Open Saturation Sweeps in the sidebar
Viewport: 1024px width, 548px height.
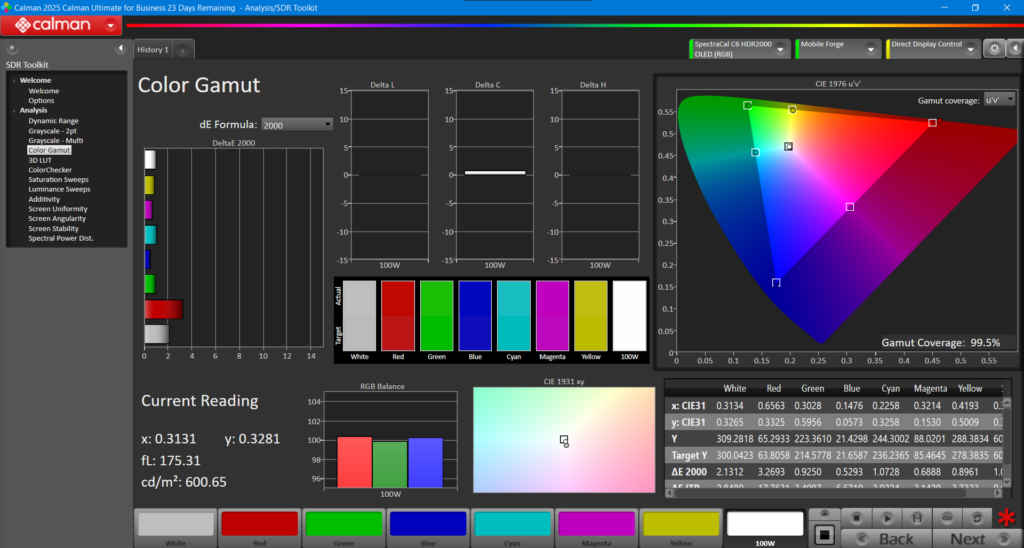pyautogui.click(x=59, y=180)
